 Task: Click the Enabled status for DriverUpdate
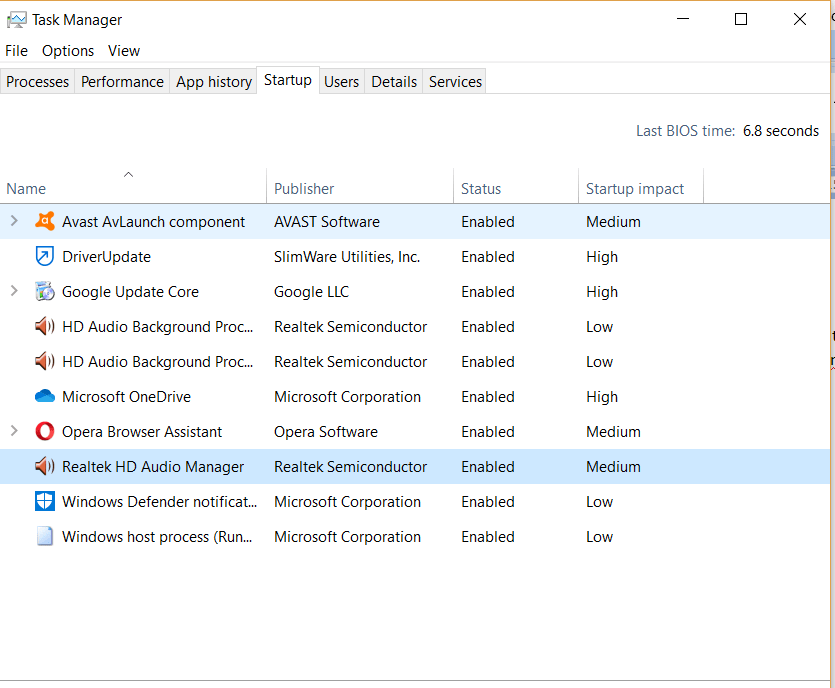coord(488,257)
